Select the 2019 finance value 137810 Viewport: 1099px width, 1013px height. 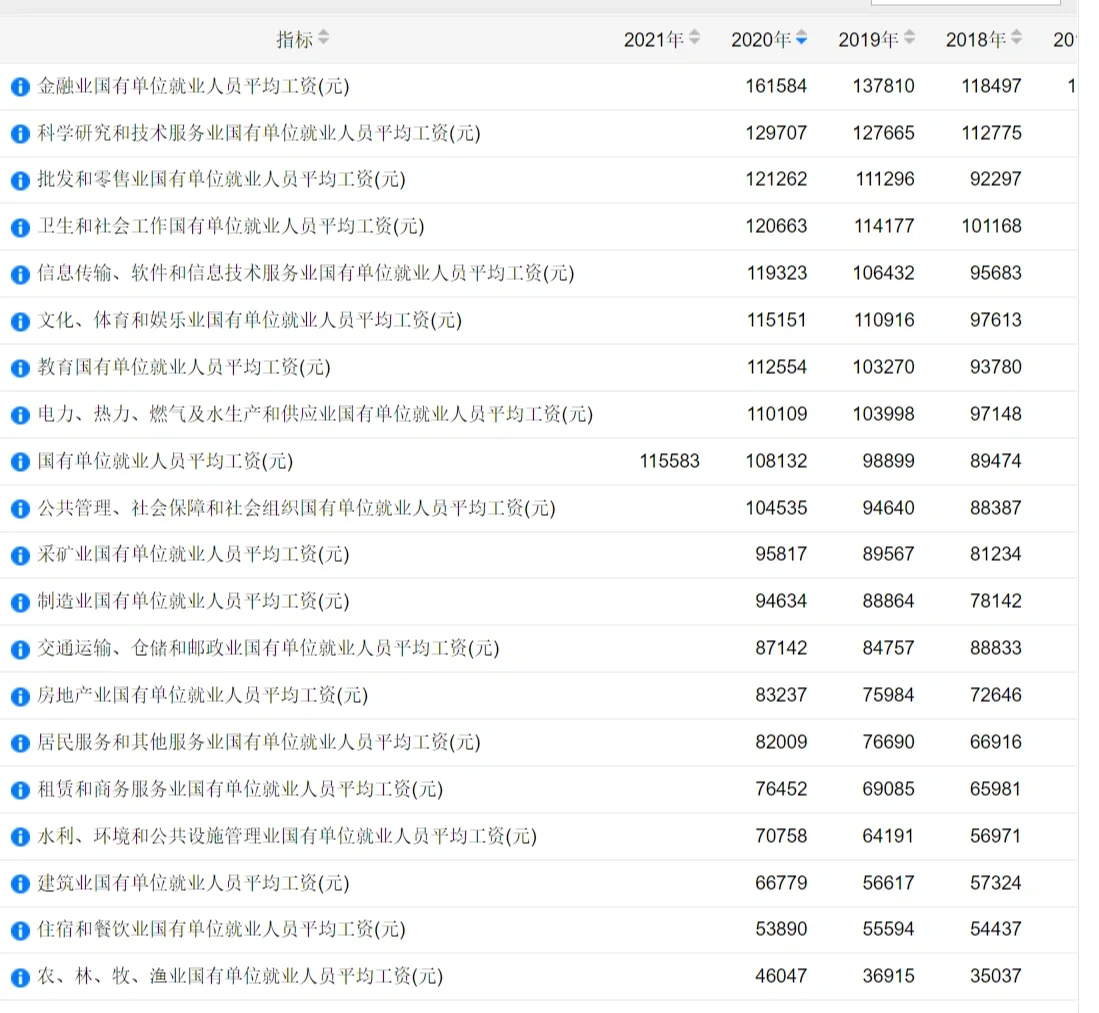(x=883, y=86)
